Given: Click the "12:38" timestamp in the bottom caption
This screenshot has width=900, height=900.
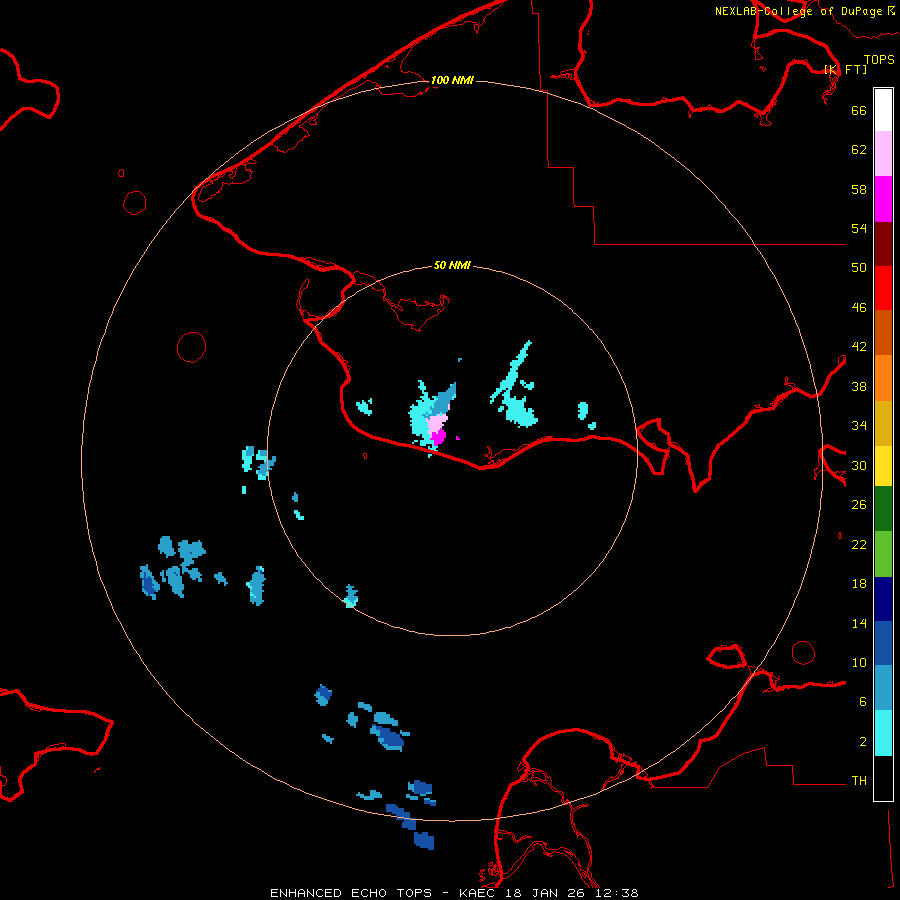Looking at the screenshot, I should (x=615, y=893).
